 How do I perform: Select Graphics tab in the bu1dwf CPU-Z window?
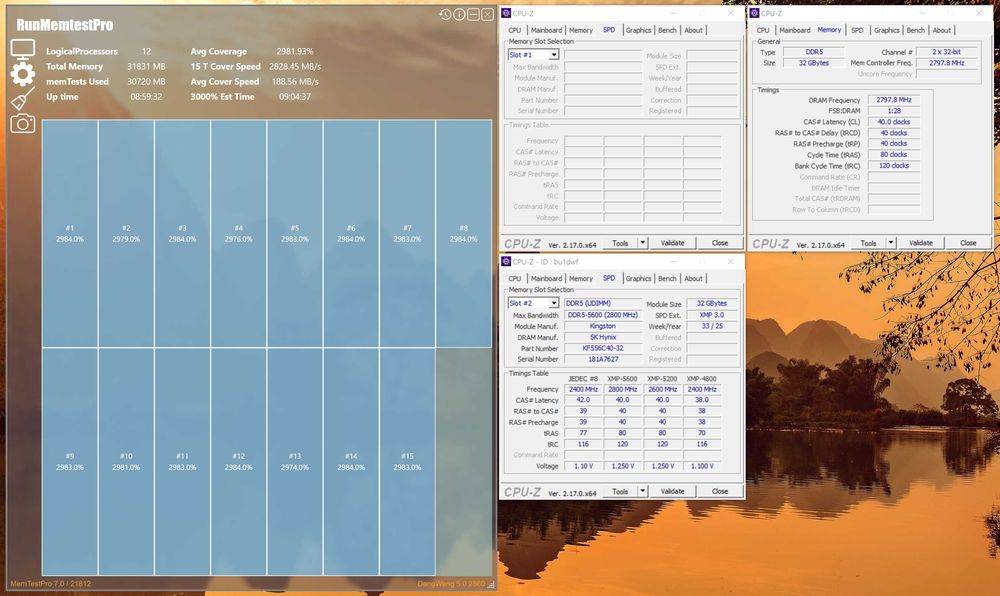coord(638,279)
